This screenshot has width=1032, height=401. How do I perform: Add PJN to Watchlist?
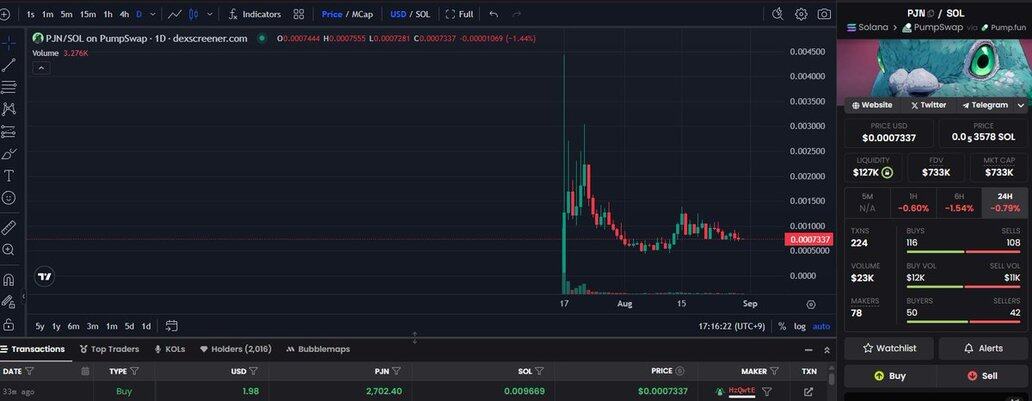(889, 348)
